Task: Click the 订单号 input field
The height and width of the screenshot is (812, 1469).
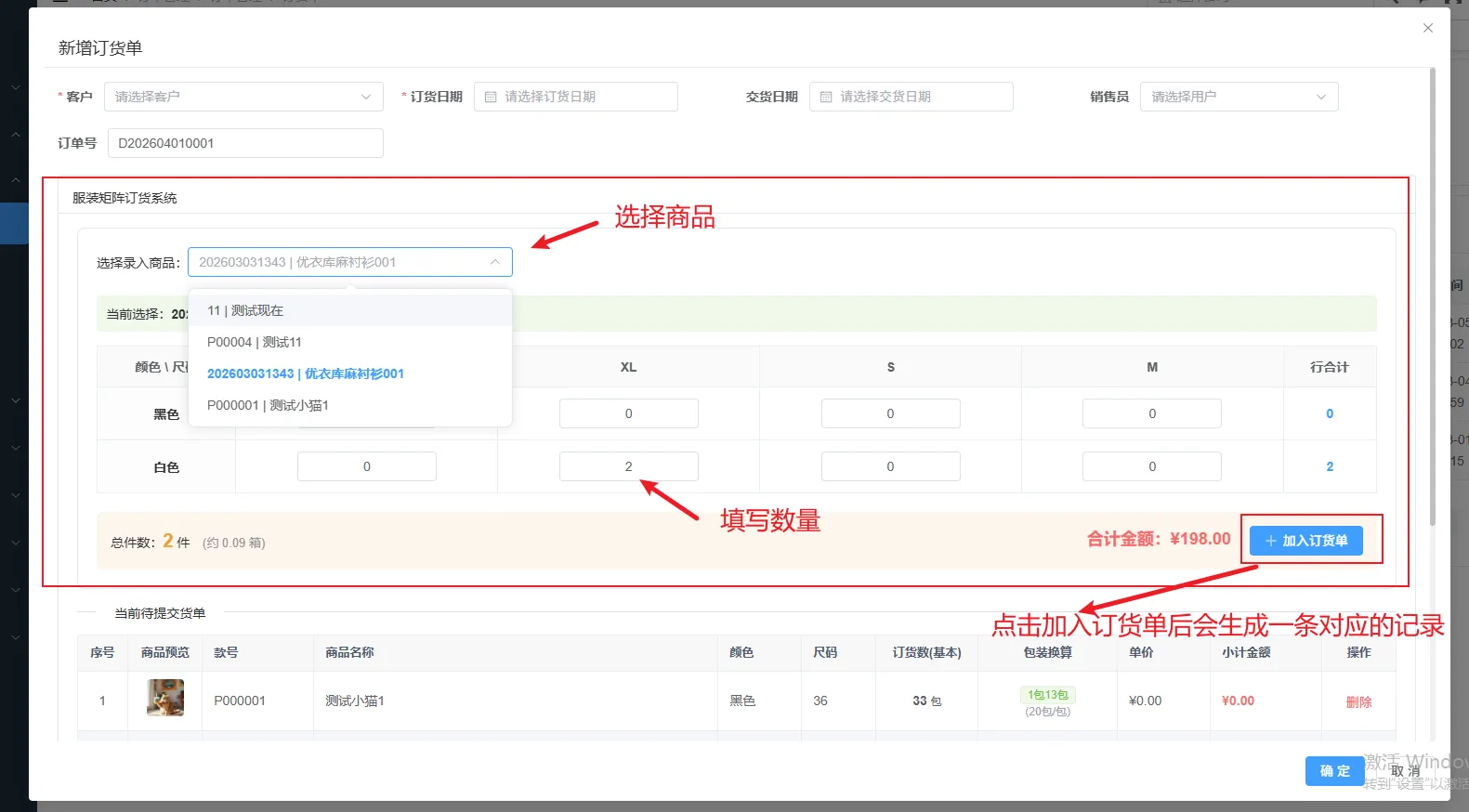Action: pyautogui.click(x=245, y=143)
